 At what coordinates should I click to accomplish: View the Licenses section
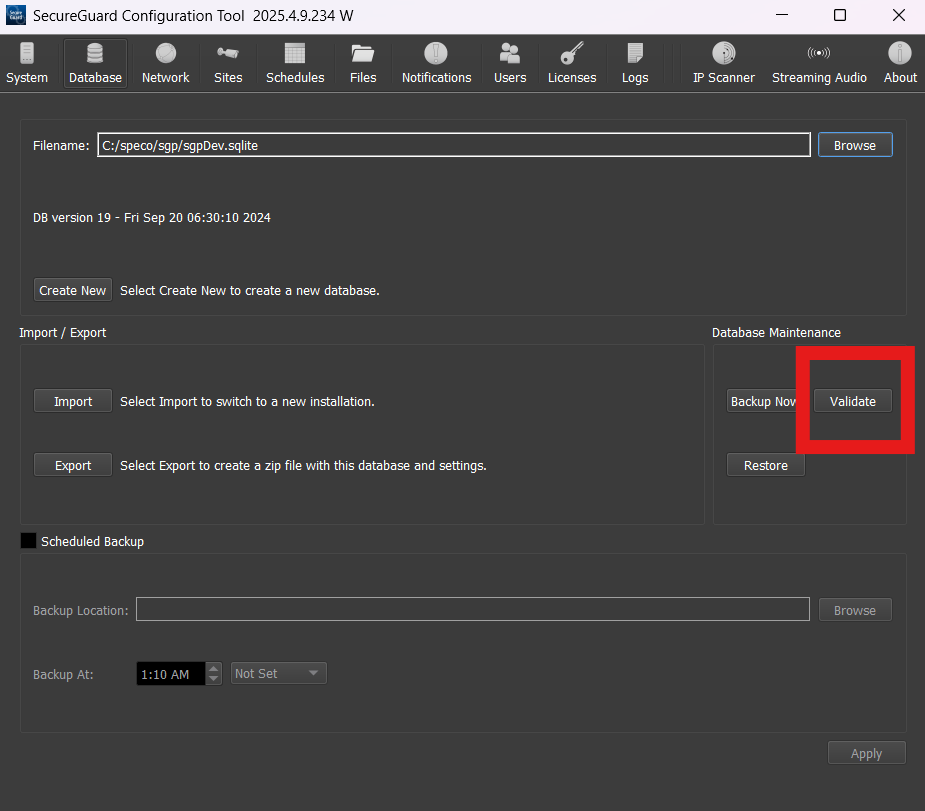coord(571,62)
